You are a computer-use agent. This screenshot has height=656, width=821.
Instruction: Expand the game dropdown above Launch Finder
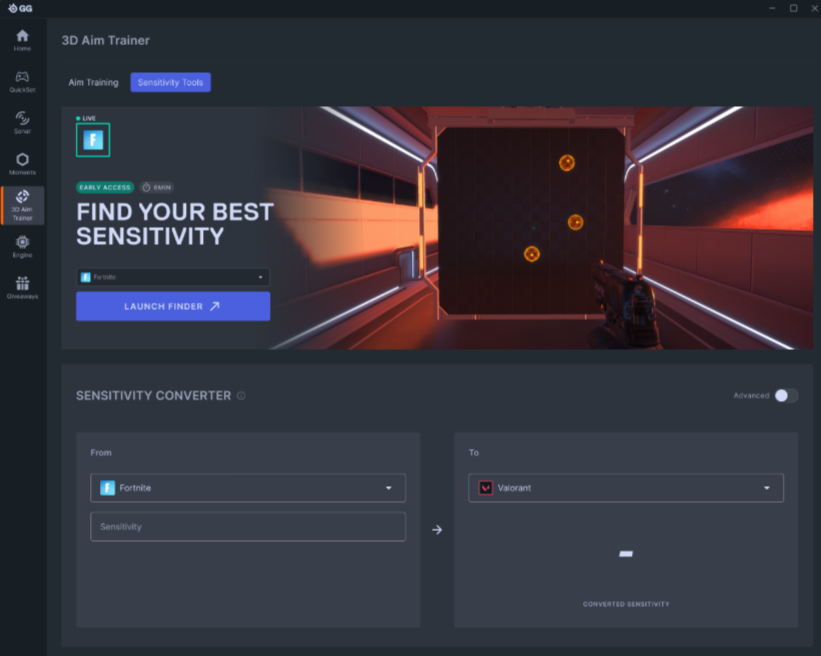pos(173,277)
